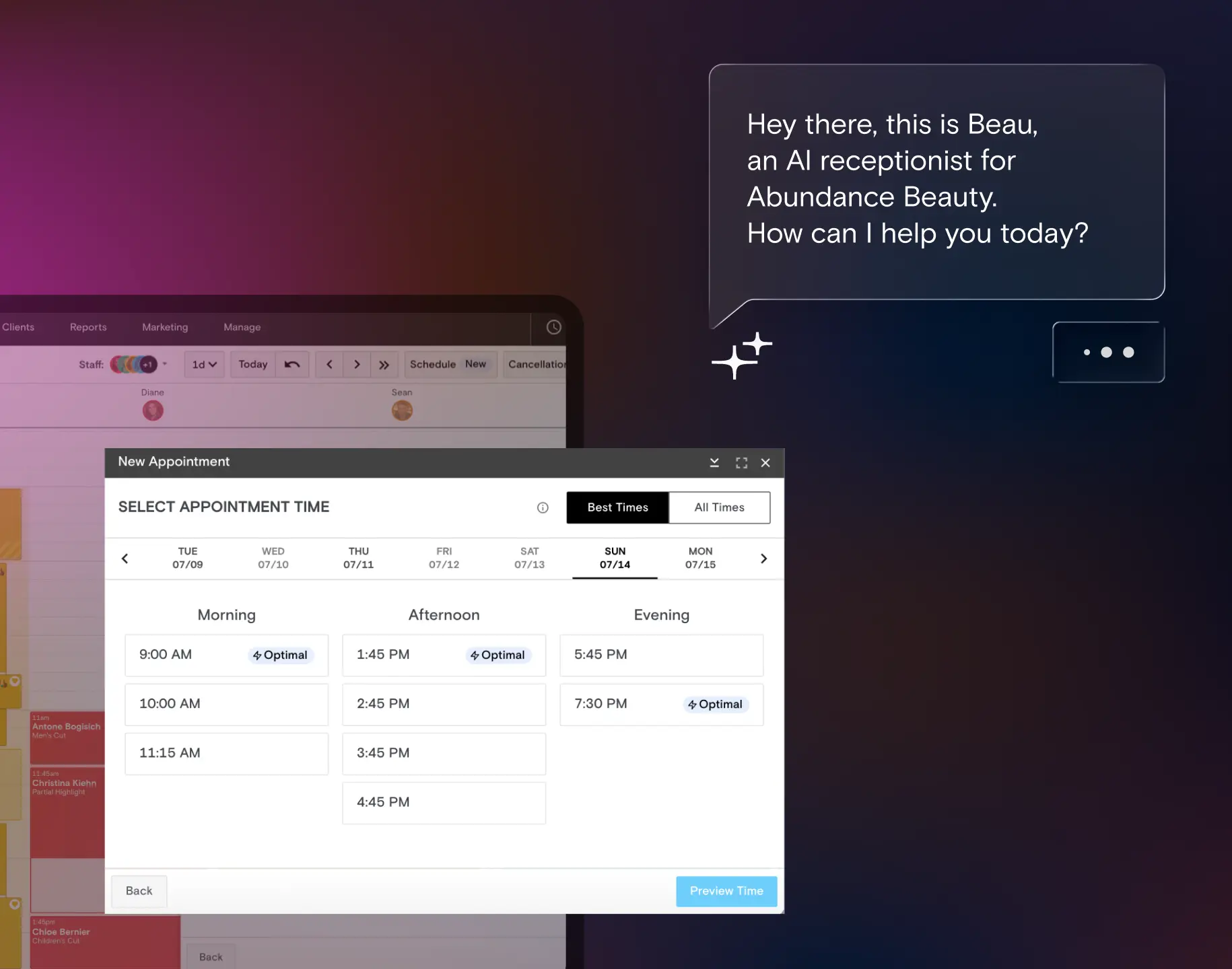Show previous week of dates
Screen dimensions: 1232x969
125,559
